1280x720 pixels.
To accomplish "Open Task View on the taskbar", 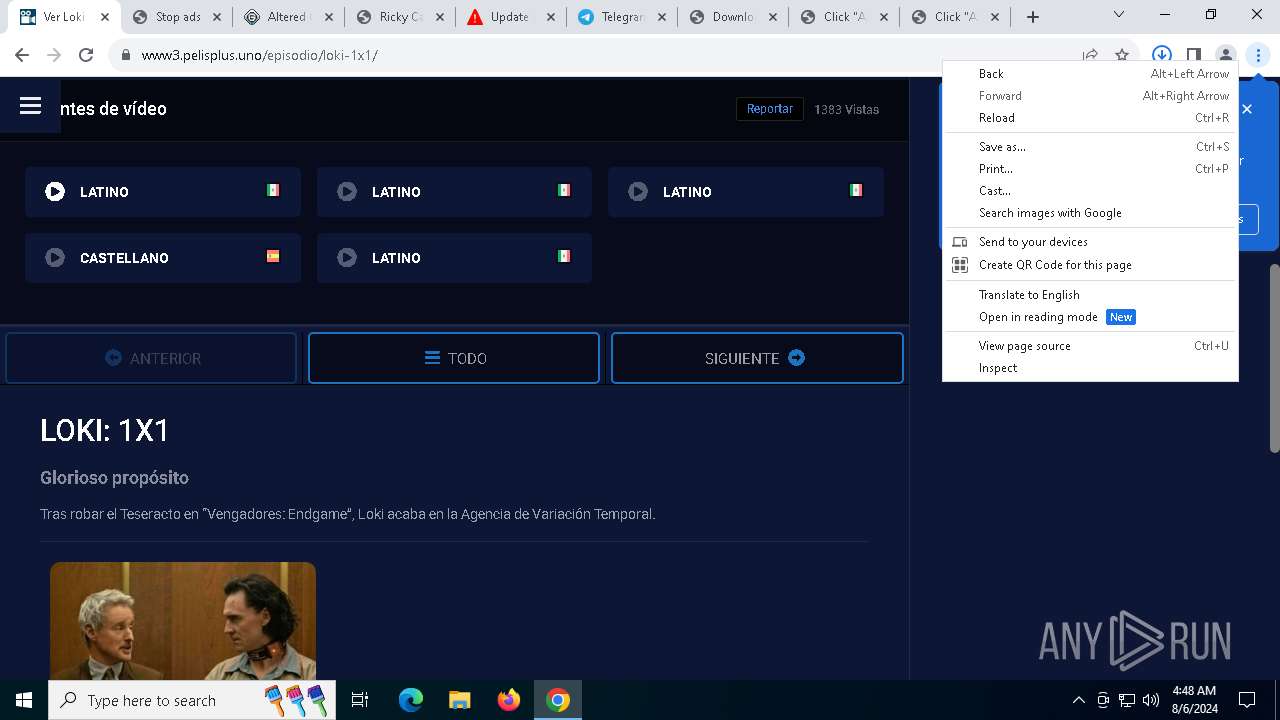I will click(x=360, y=700).
